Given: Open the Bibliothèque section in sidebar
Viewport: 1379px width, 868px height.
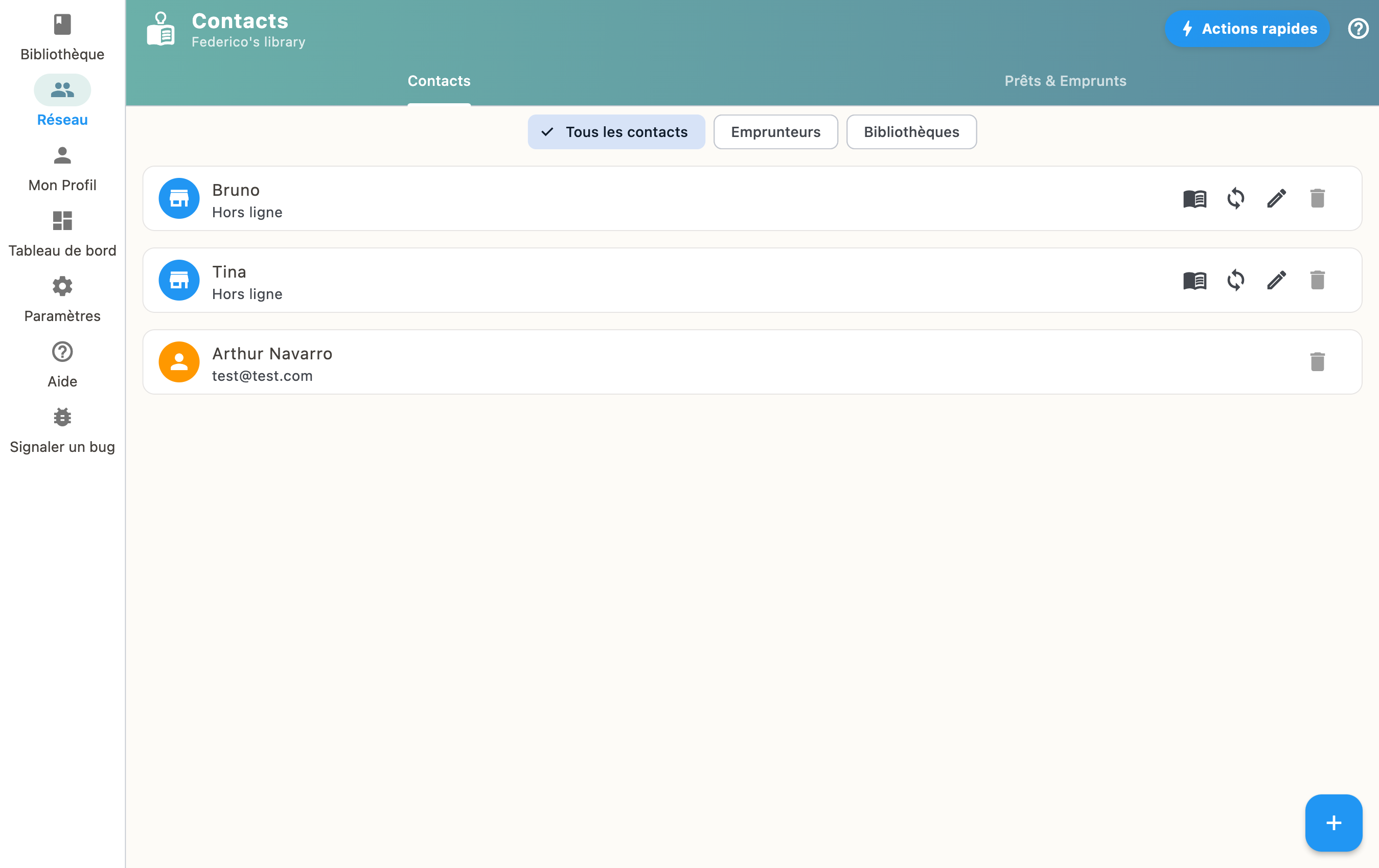Looking at the screenshot, I should click(x=62, y=34).
